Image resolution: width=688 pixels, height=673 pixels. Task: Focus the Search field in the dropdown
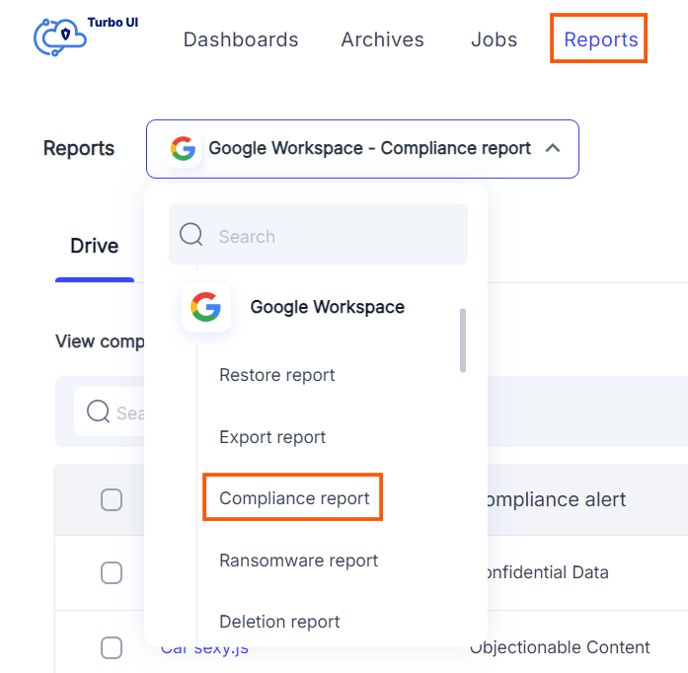pos(319,234)
